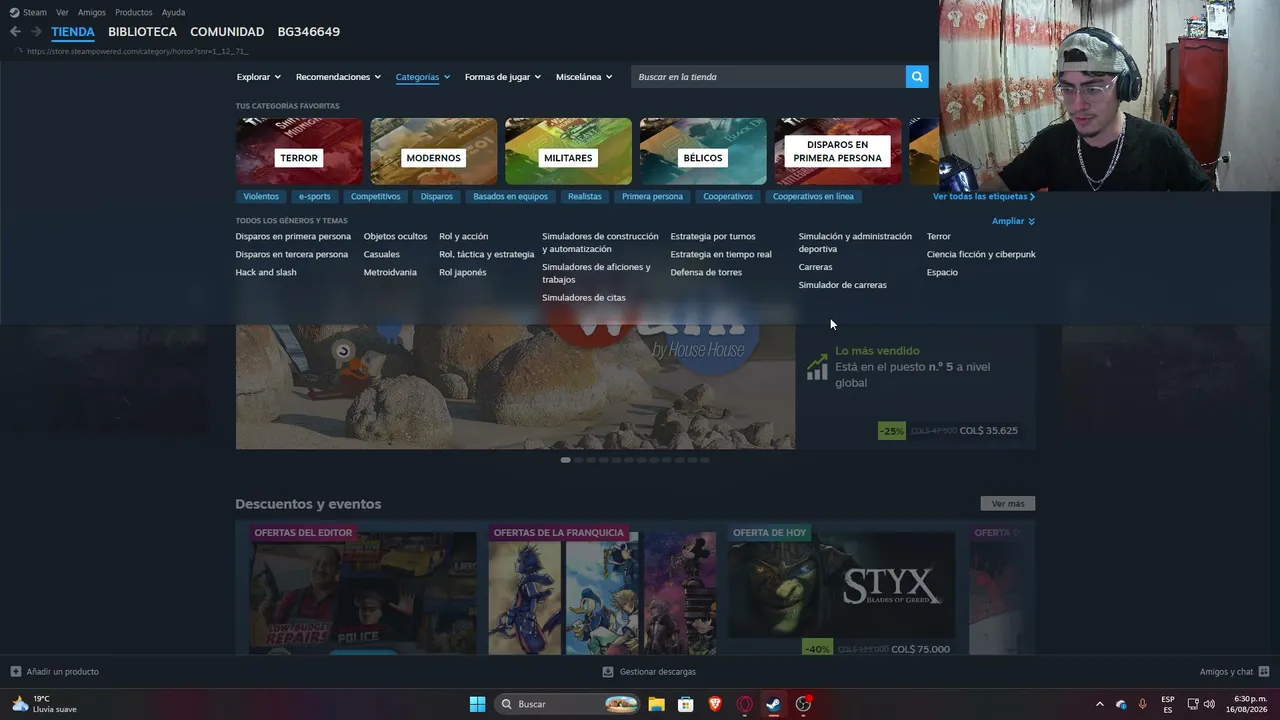Open the Ver menu

(x=62, y=12)
